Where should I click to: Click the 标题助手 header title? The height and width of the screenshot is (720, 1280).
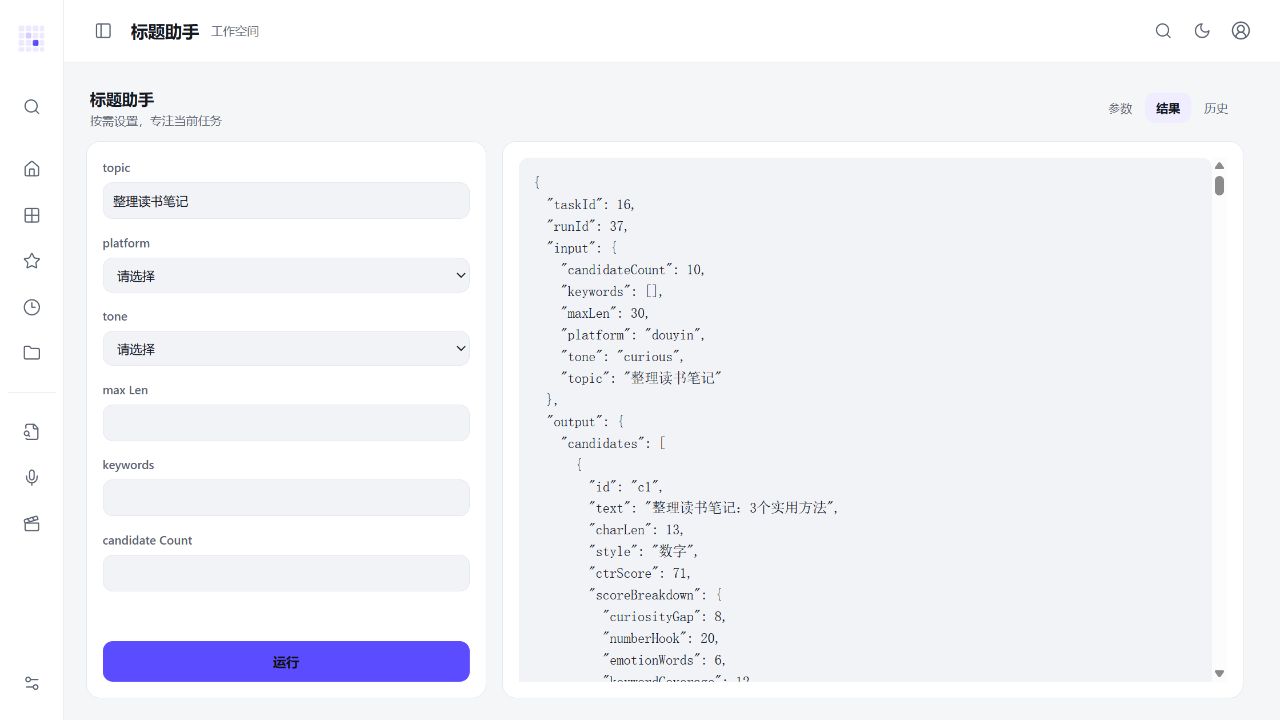click(165, 32)
